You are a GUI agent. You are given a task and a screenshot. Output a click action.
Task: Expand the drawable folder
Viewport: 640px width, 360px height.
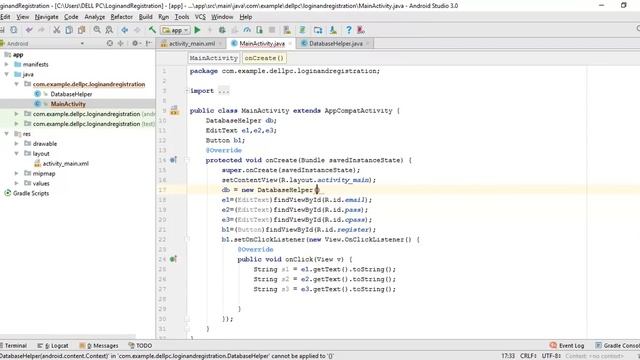pos(16,144)
